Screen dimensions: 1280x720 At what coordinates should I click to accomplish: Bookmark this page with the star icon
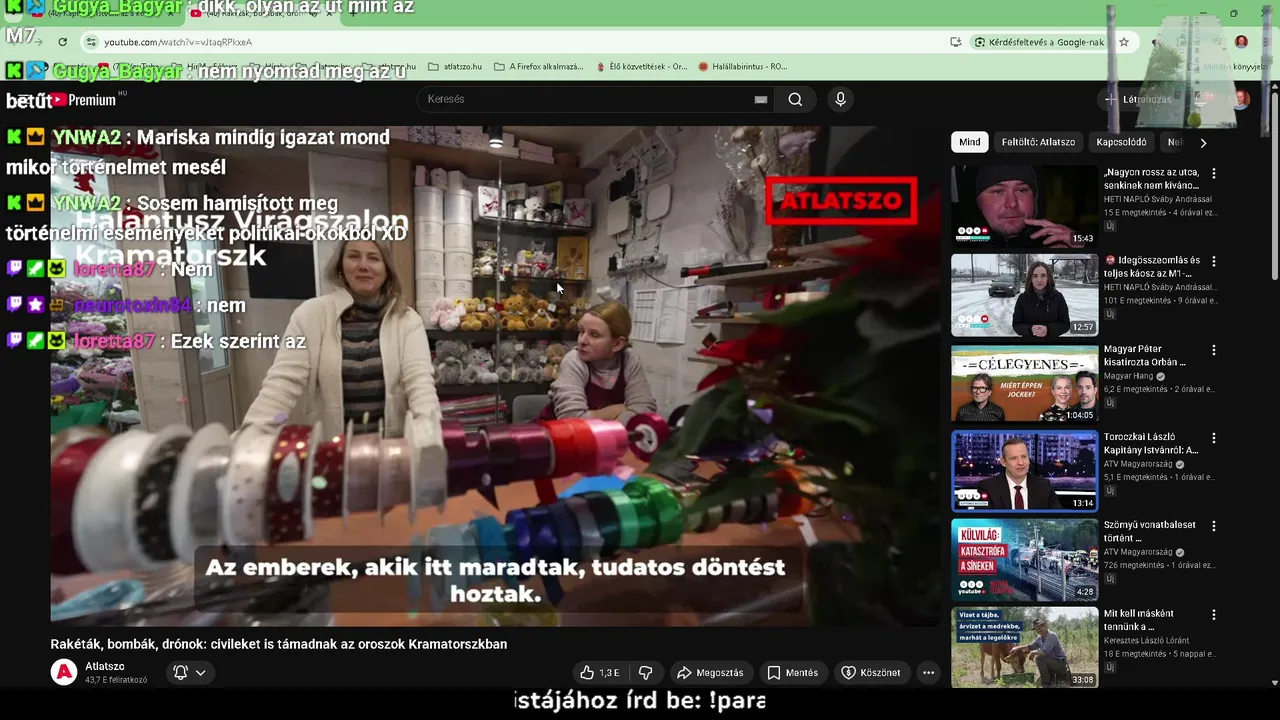1124,42
